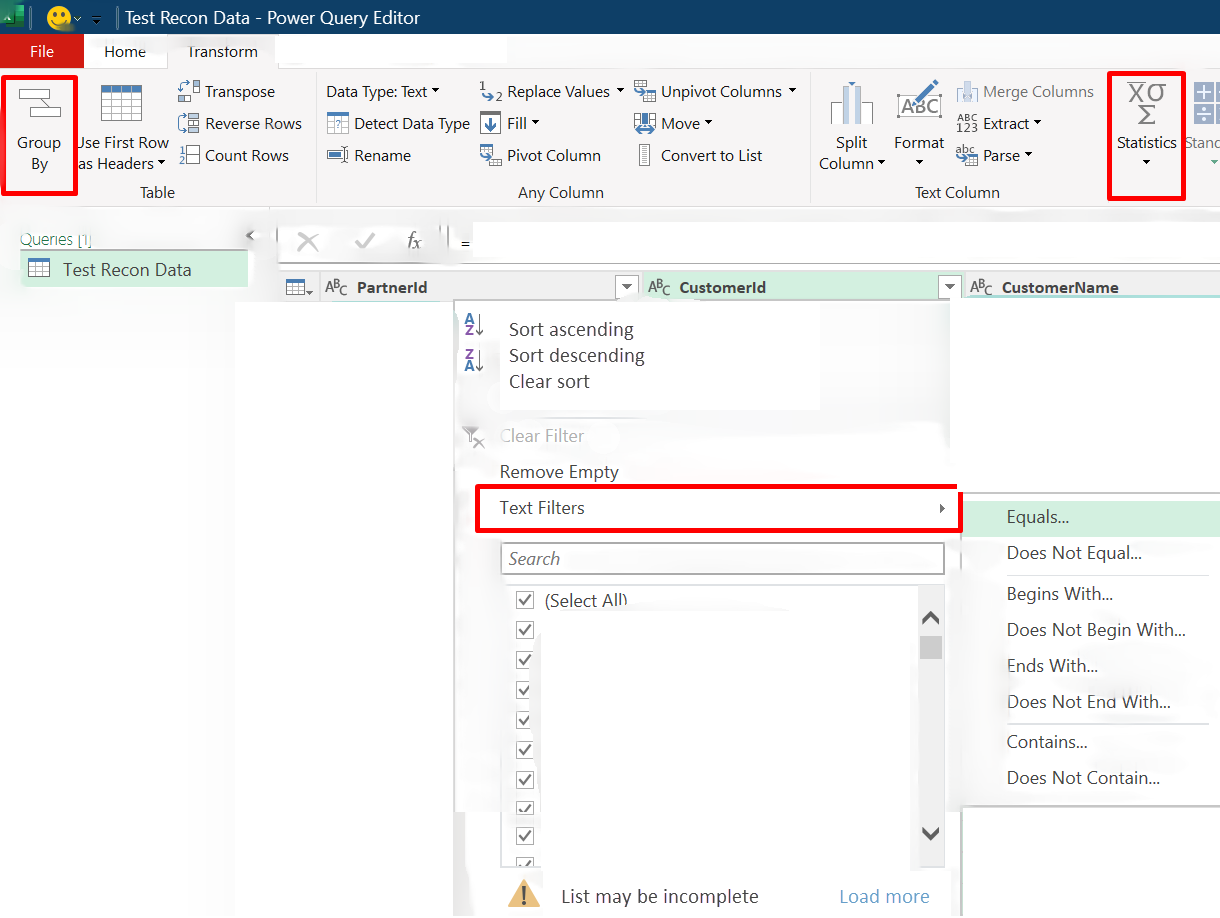This screenshot has height=918, width=1220.
Task: Expand the Fill dropdown
Action: coord(510,123)
